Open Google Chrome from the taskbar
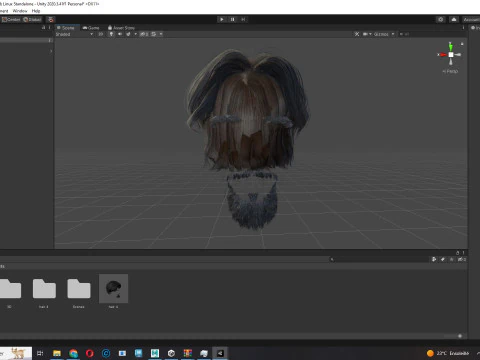 [x=73, y=353]
